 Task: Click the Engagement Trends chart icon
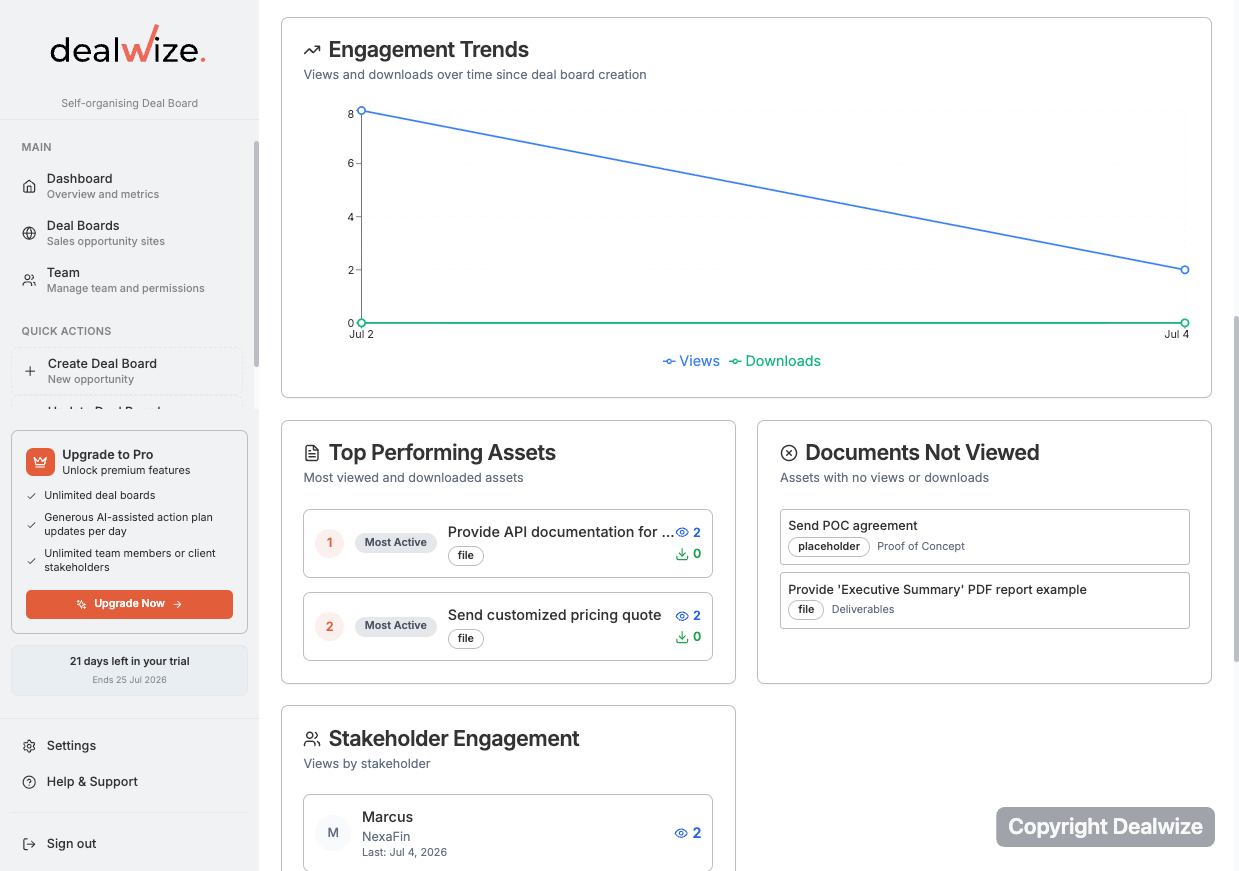click(x=312, y=50)
